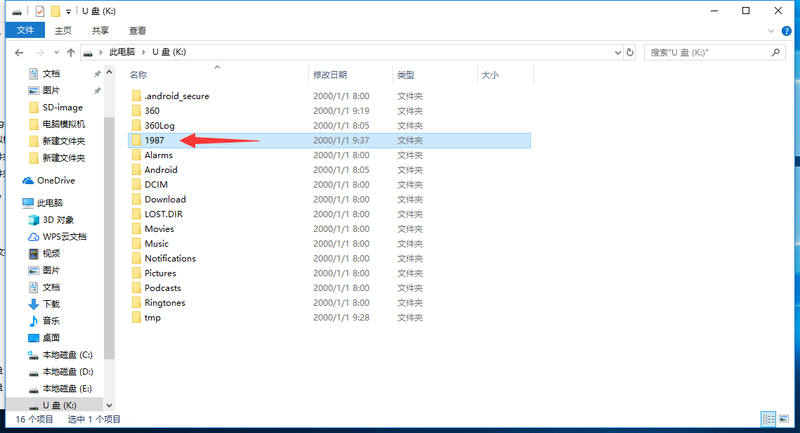
Task: Open Explorer help question mark
Action: pos(786,31)
